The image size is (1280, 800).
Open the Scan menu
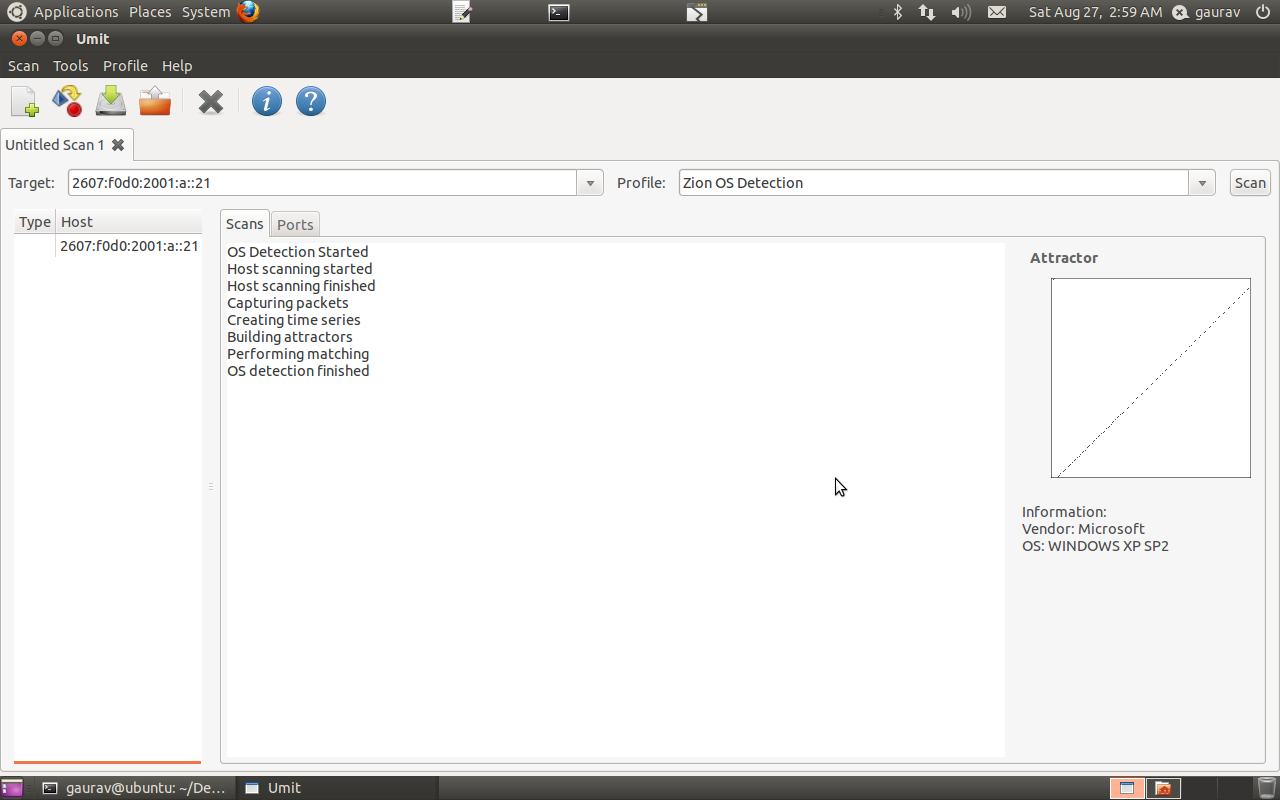click(x=24, y=66)
